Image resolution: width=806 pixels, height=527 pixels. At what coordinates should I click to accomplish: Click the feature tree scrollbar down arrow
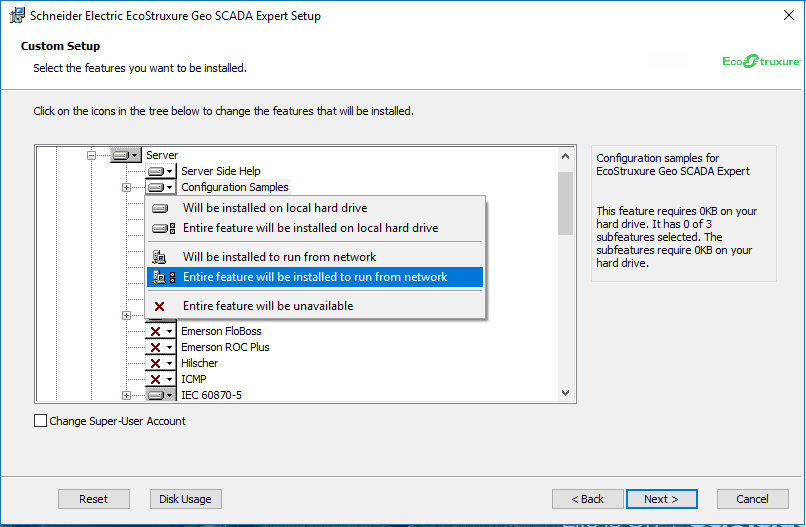click(565, 393)
